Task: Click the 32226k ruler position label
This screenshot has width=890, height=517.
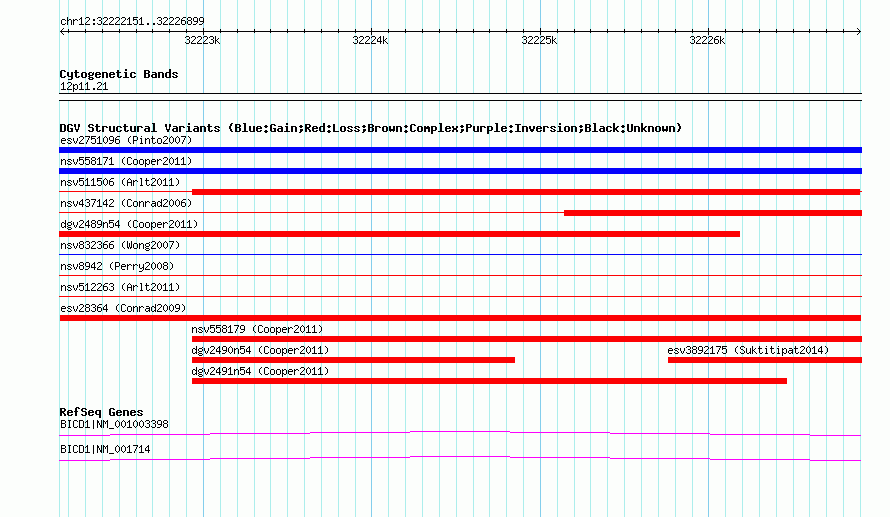Action: (x=707, y=40)
